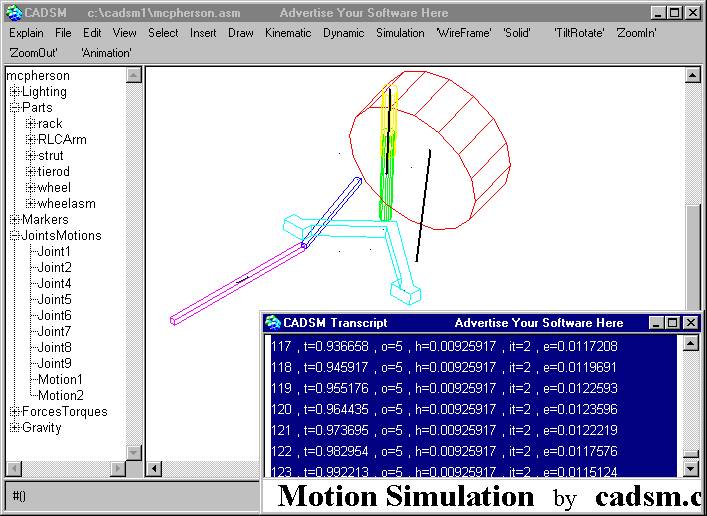Open the File menu
Screen dimensions: 707x516
(63, 33)
